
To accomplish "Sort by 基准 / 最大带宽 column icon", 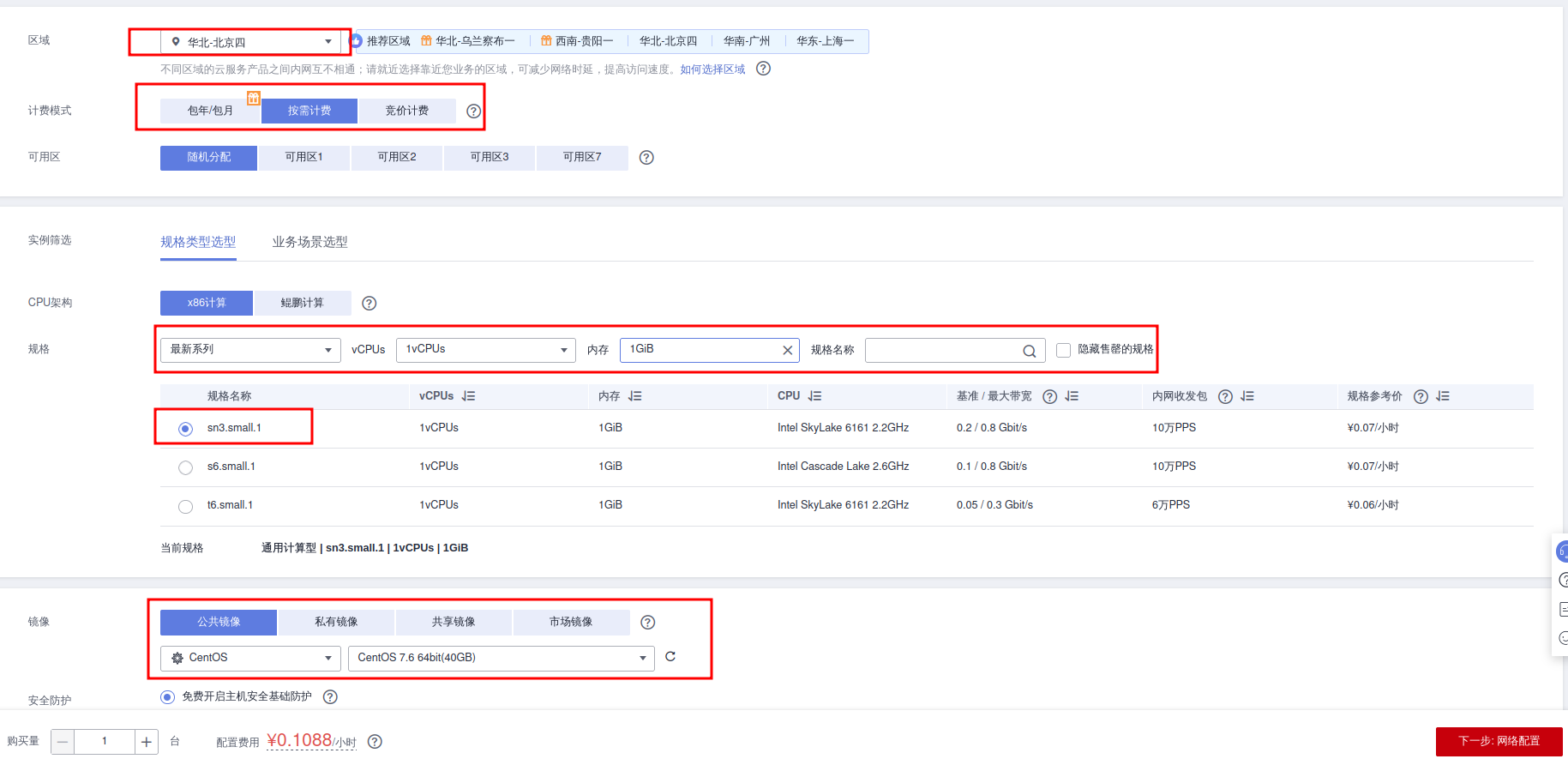I will point(1072,396).
